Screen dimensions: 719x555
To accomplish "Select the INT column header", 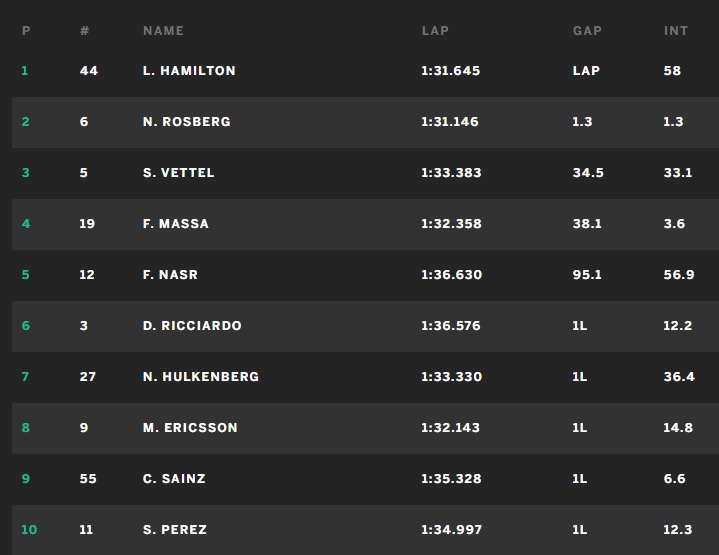I will (x=676, y=31).
